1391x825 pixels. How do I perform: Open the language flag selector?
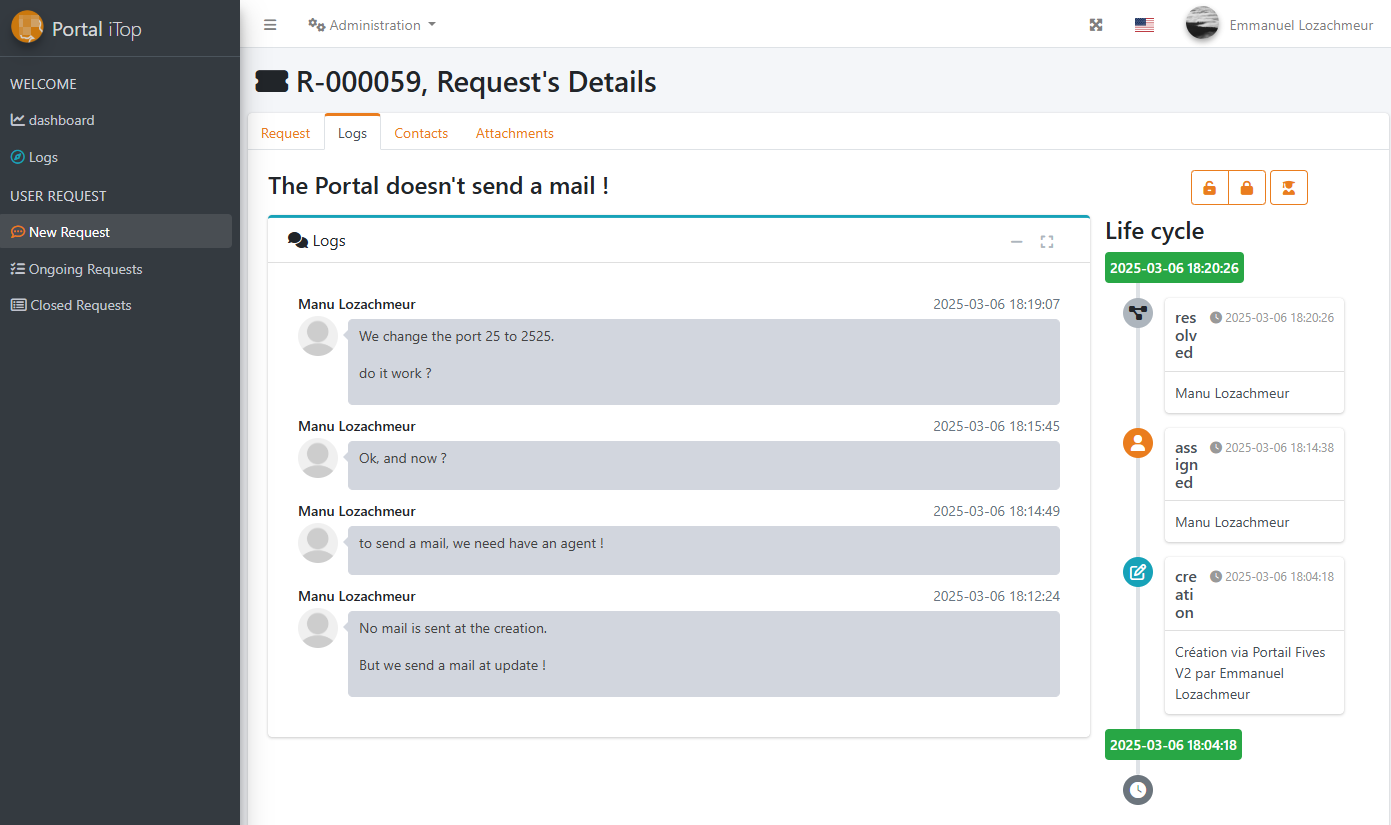[x=1144, y=25]
